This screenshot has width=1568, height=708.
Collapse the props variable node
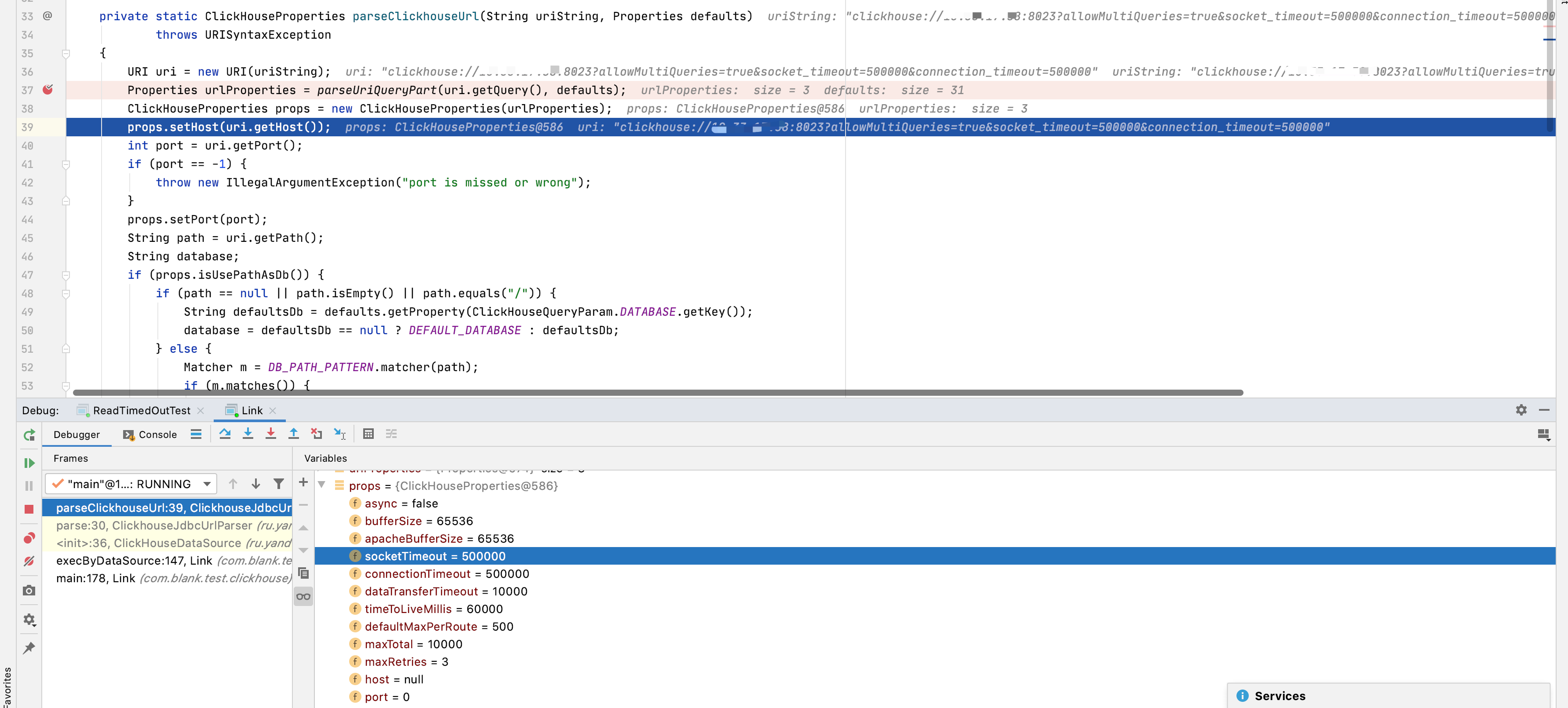coord(321,485)
